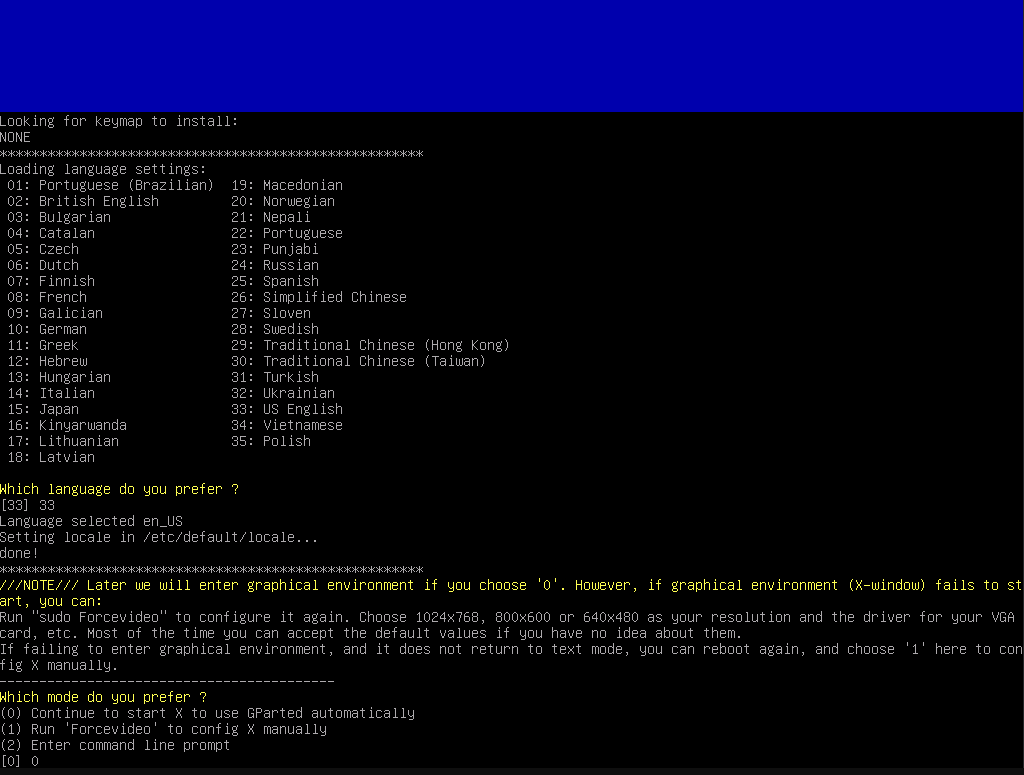
Task: Select option 35 Polish language
Action: pyautogui.click(x=277, y=441)
